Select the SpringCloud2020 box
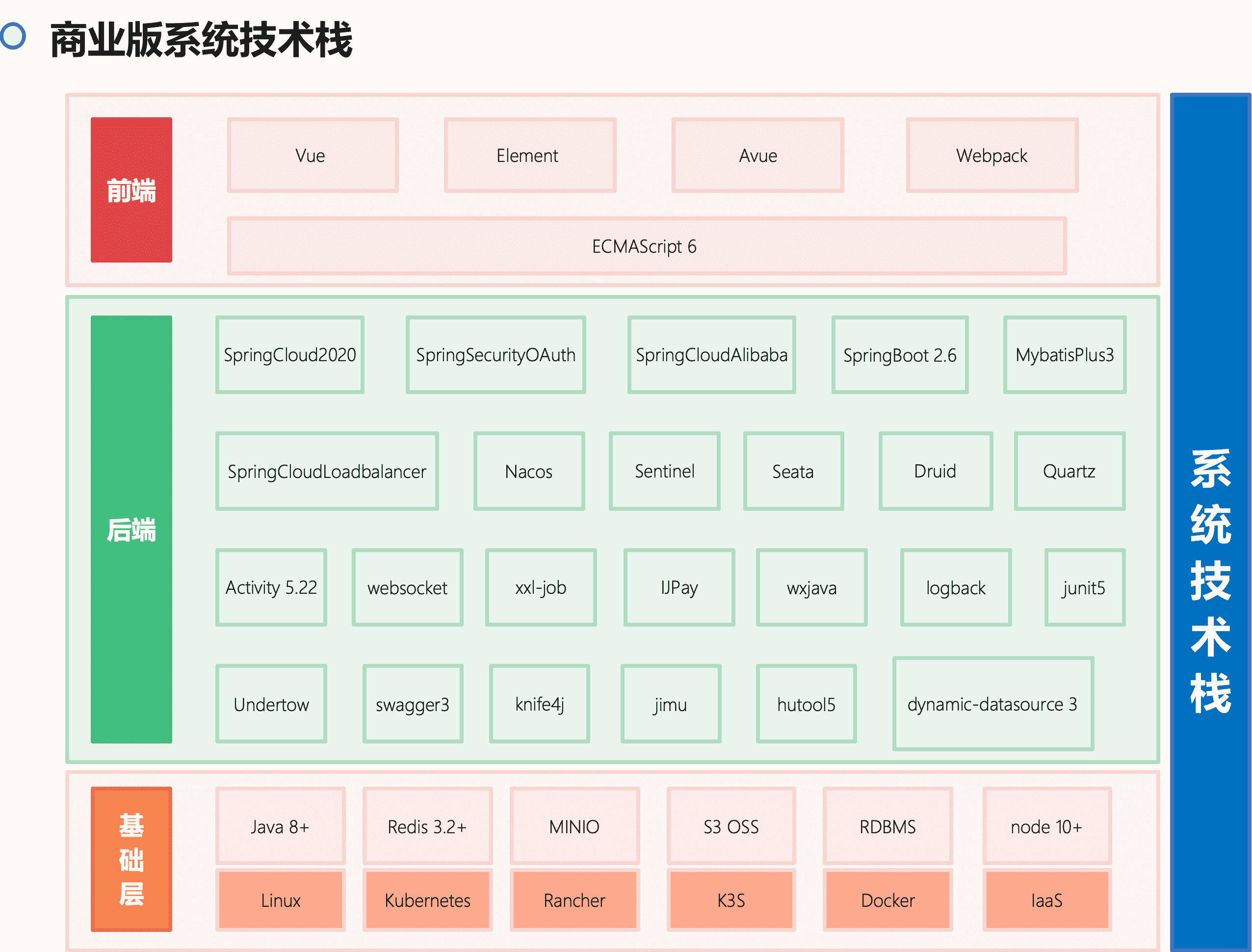The width and height of the screenshot is (1252, 952). pos(289,355)
